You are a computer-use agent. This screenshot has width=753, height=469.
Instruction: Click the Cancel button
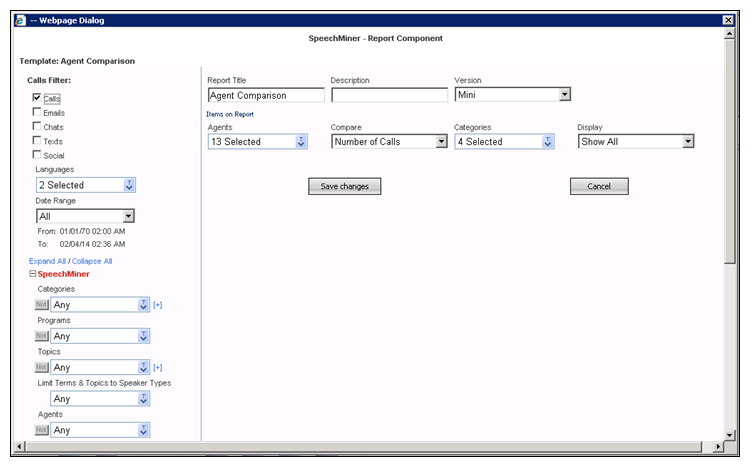click(599, 187)
